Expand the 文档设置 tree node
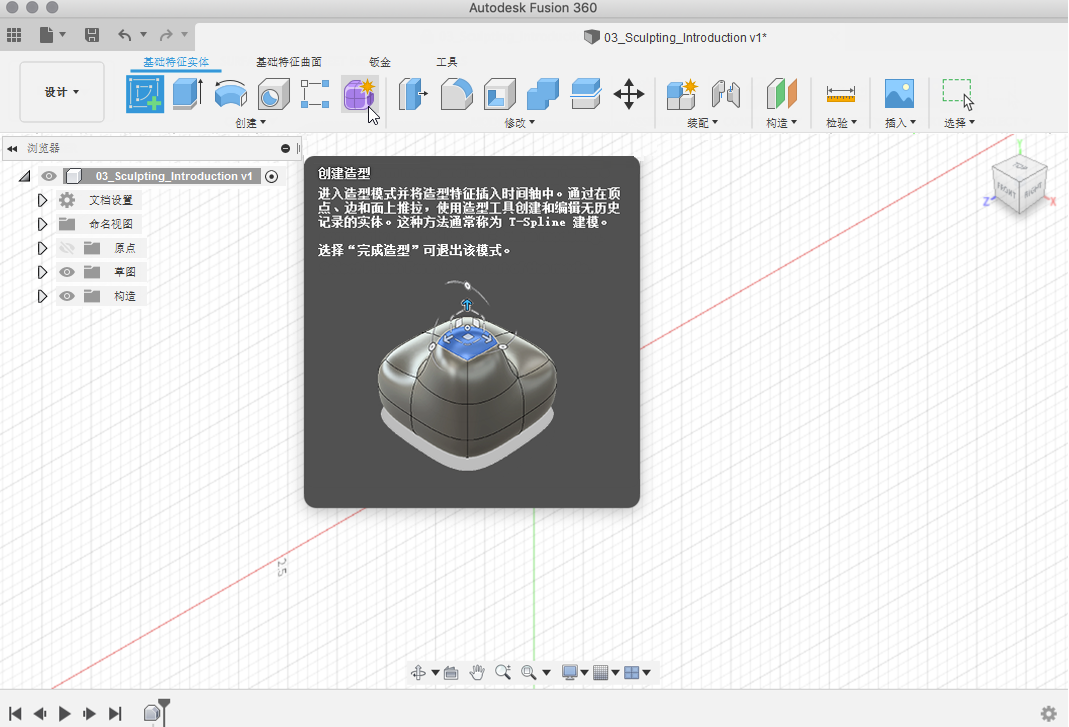This screenshot has width=1069, height=727. 42,200
